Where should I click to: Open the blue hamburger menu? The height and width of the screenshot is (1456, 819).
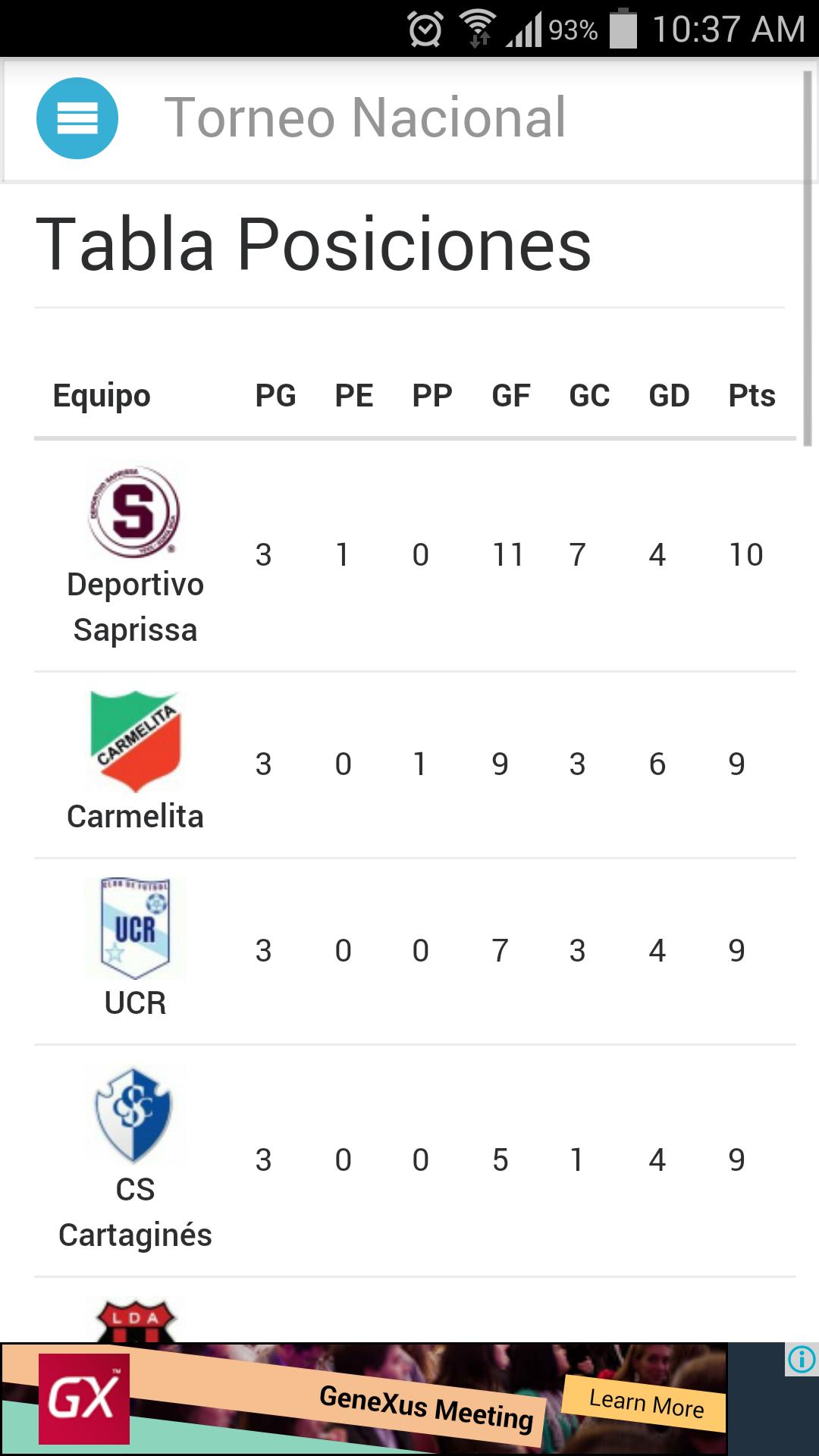(77, 118)
